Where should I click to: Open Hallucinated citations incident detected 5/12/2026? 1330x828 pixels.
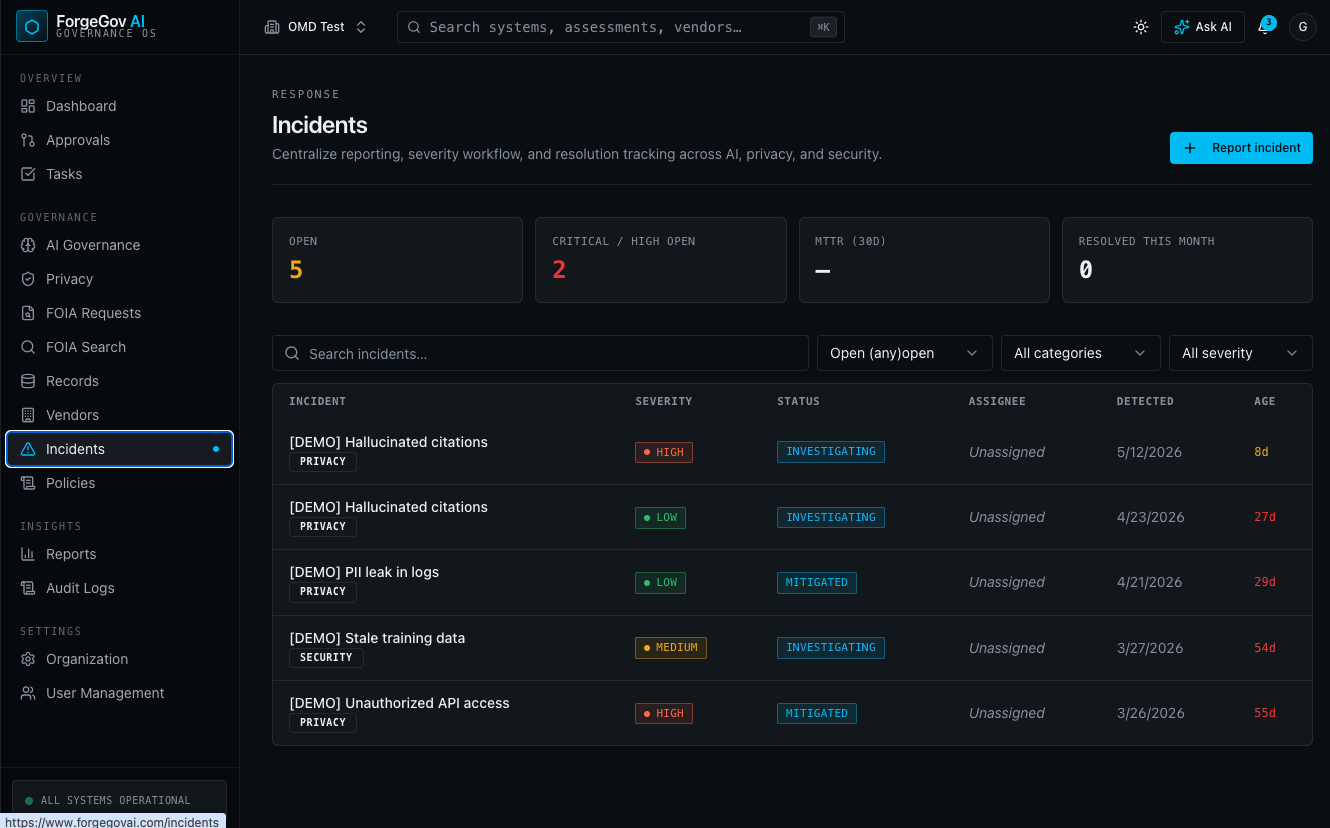click(x=792, y=452)
